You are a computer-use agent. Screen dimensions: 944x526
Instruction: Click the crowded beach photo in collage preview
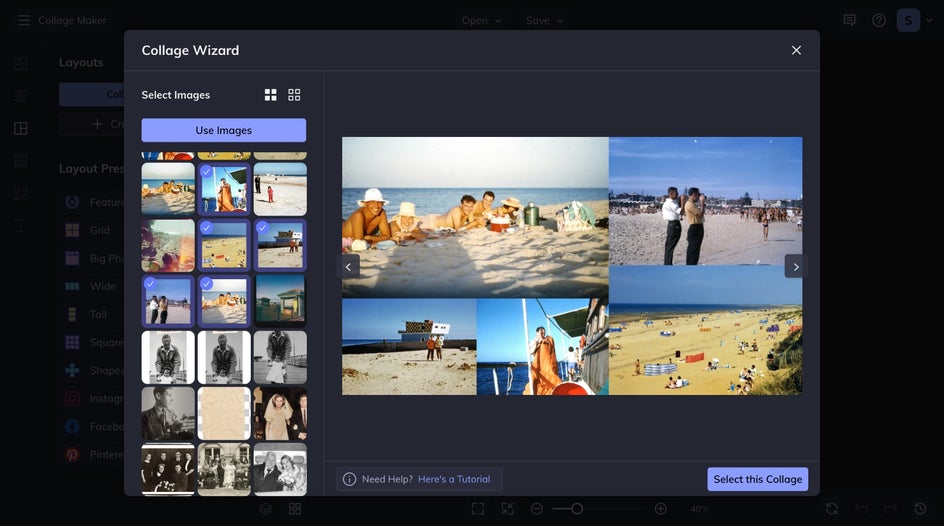[706, 330]
